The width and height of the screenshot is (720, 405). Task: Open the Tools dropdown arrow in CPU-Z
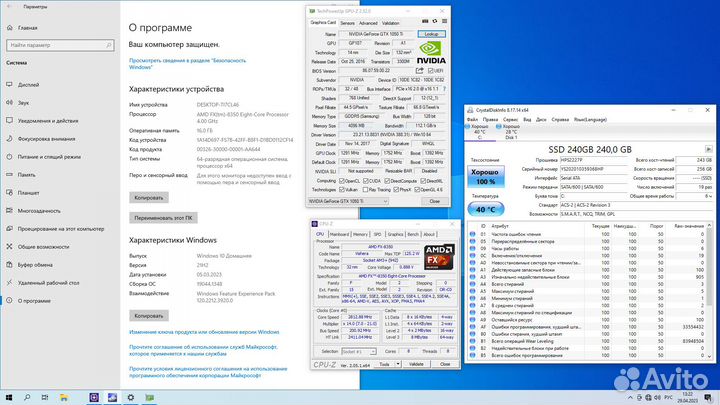pyautogui.click(x=398, y=364)
